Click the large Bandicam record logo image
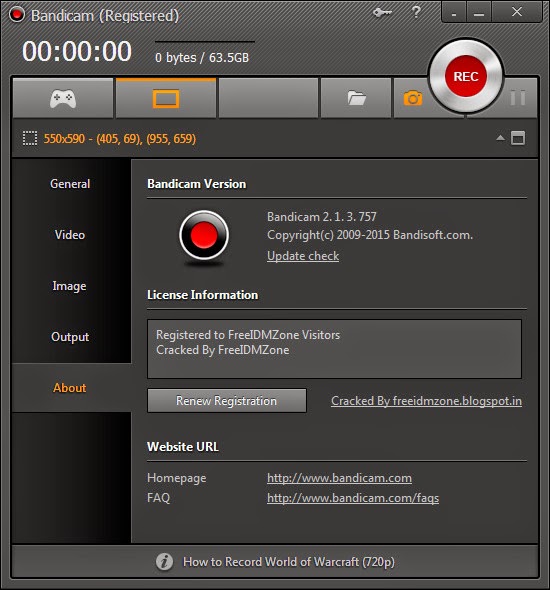Viewport: 550px width, 590px height. 204,236
